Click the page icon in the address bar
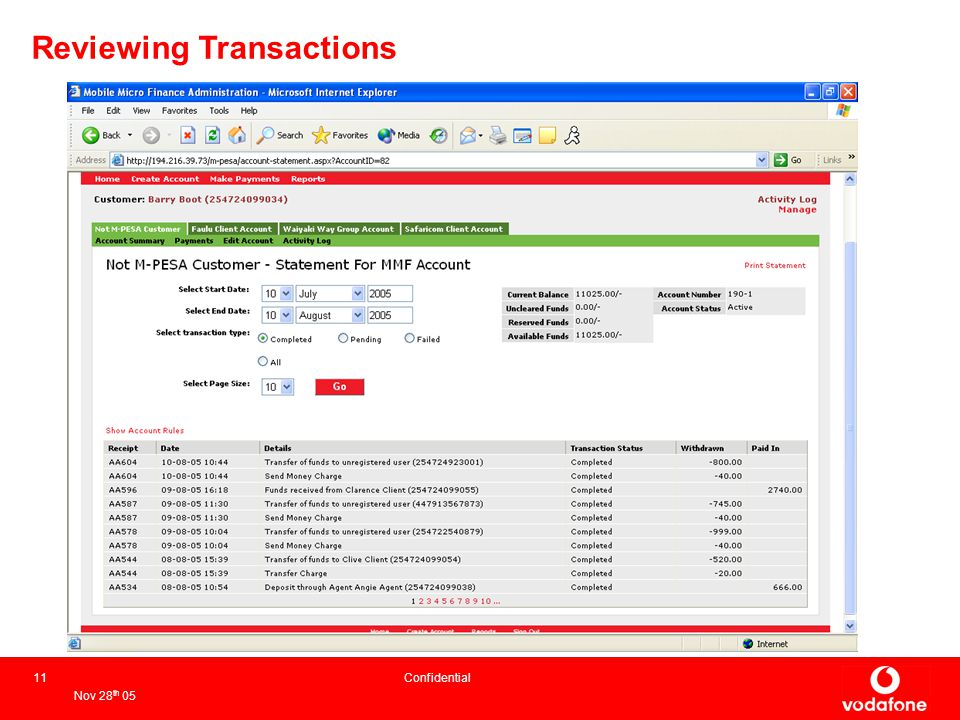Screen dimensions: 960x720 pyautogui.click(x=118, y=160)
